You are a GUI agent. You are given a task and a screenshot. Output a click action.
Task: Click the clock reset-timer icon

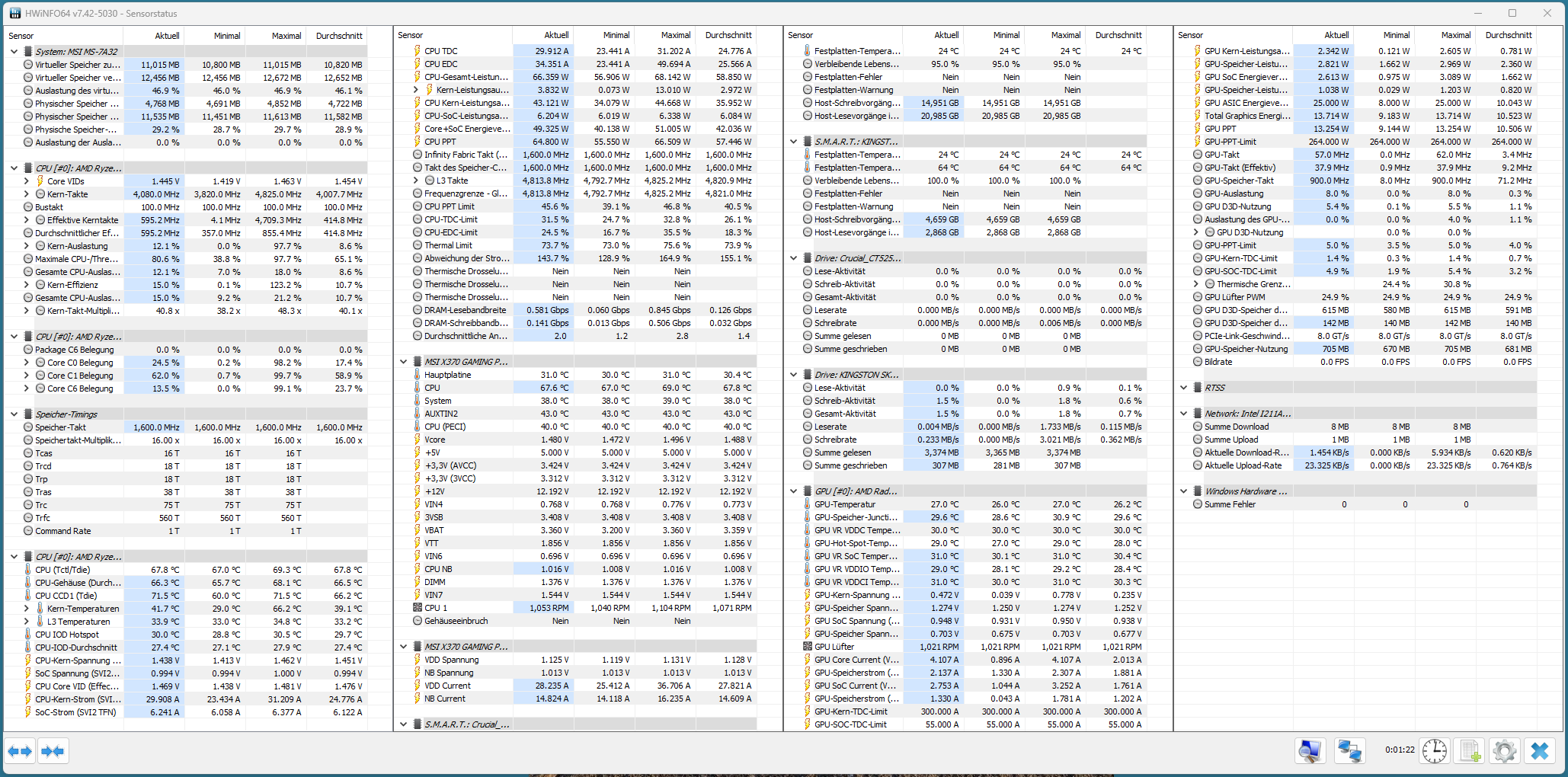pyautogui.click(x=1435, y=751)
